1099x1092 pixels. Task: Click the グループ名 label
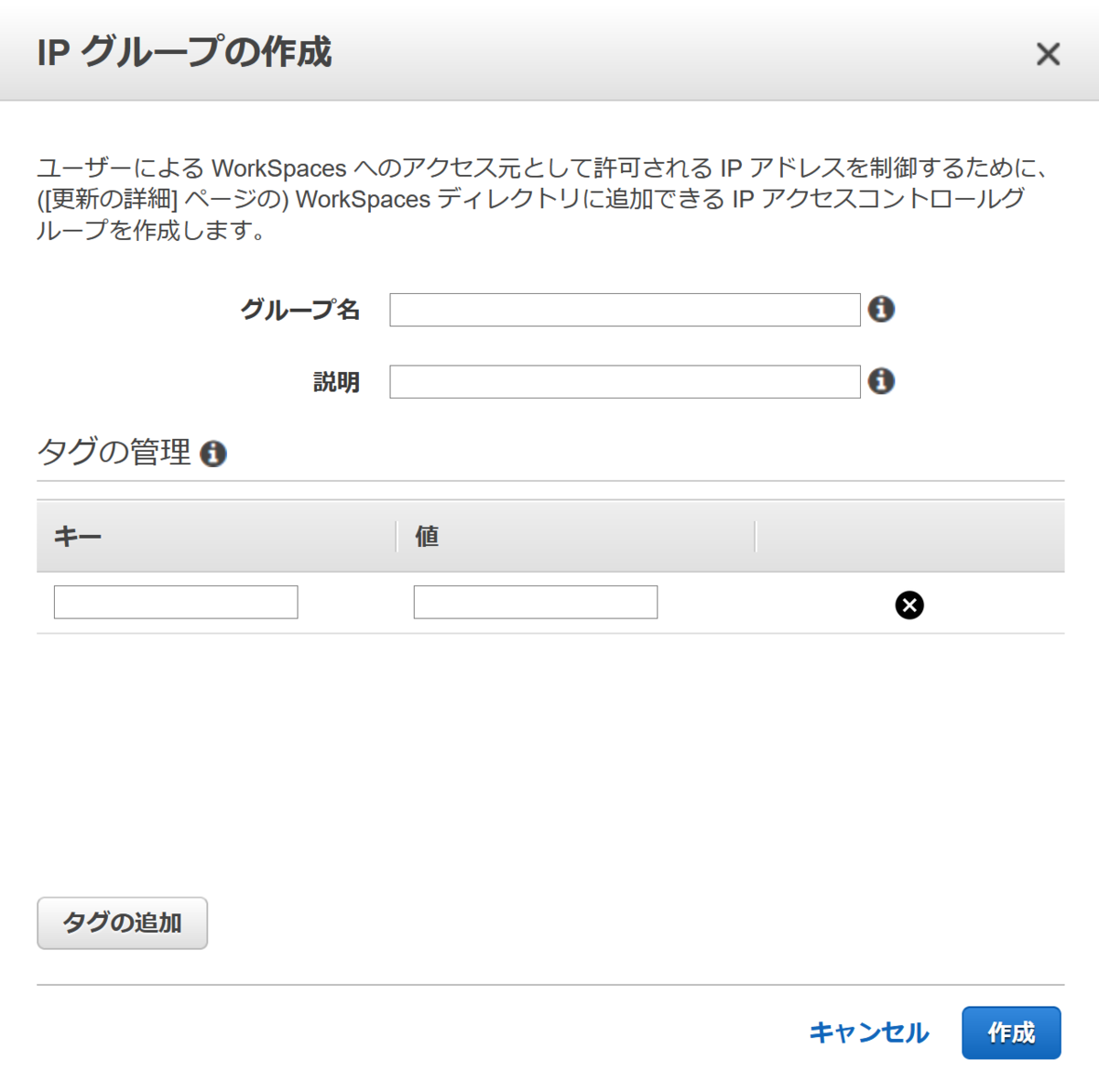pos(300,310)
